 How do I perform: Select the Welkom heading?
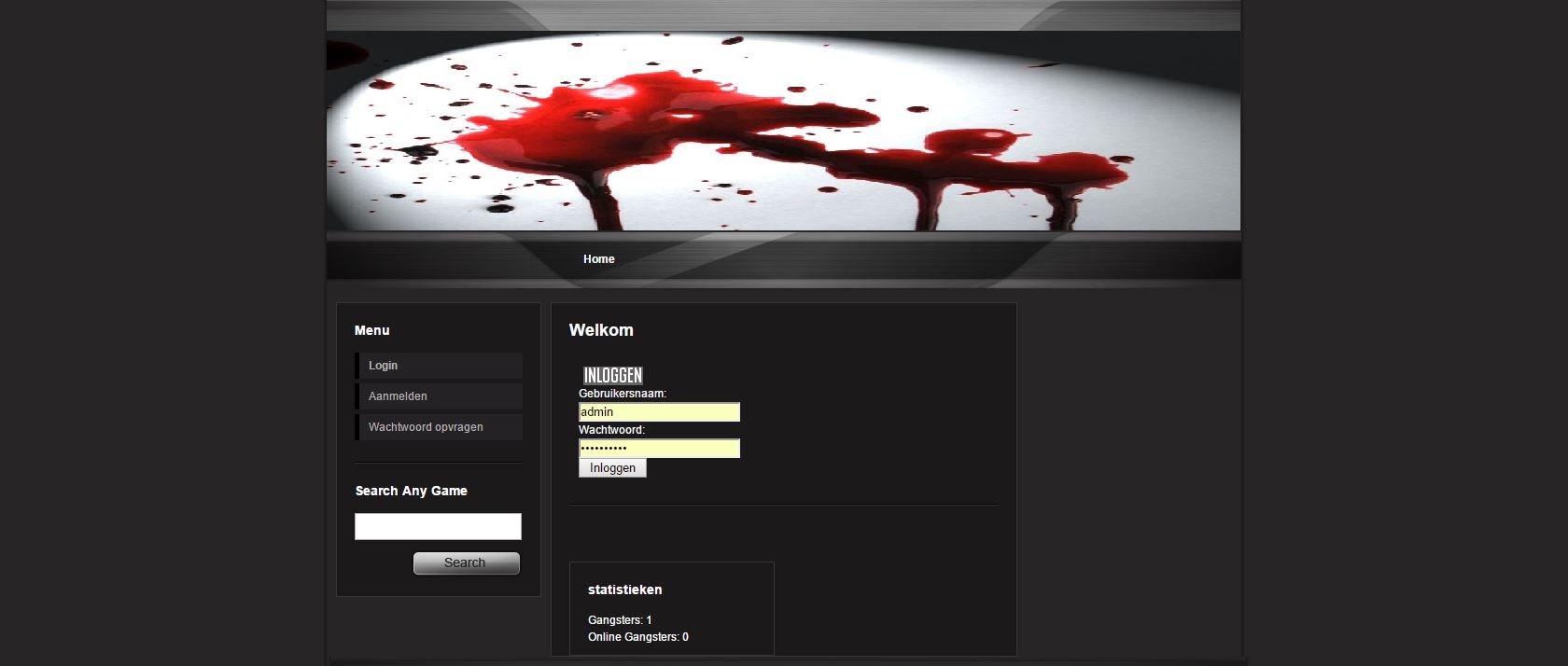coord(601,330)
